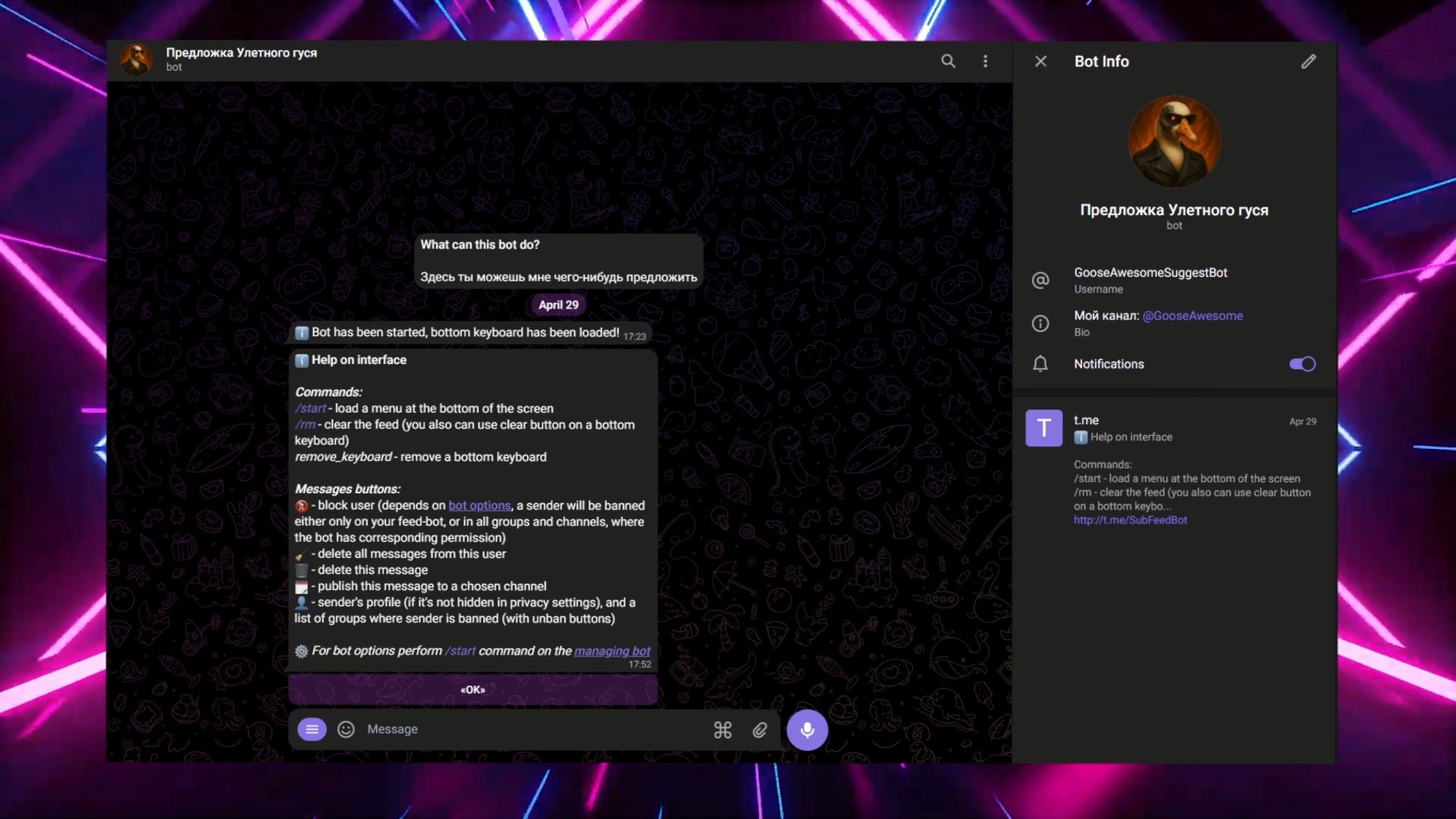Open @GooseAwesome channel link in bio
The height and width of the screenshot is (819, 1456).
1192,316
